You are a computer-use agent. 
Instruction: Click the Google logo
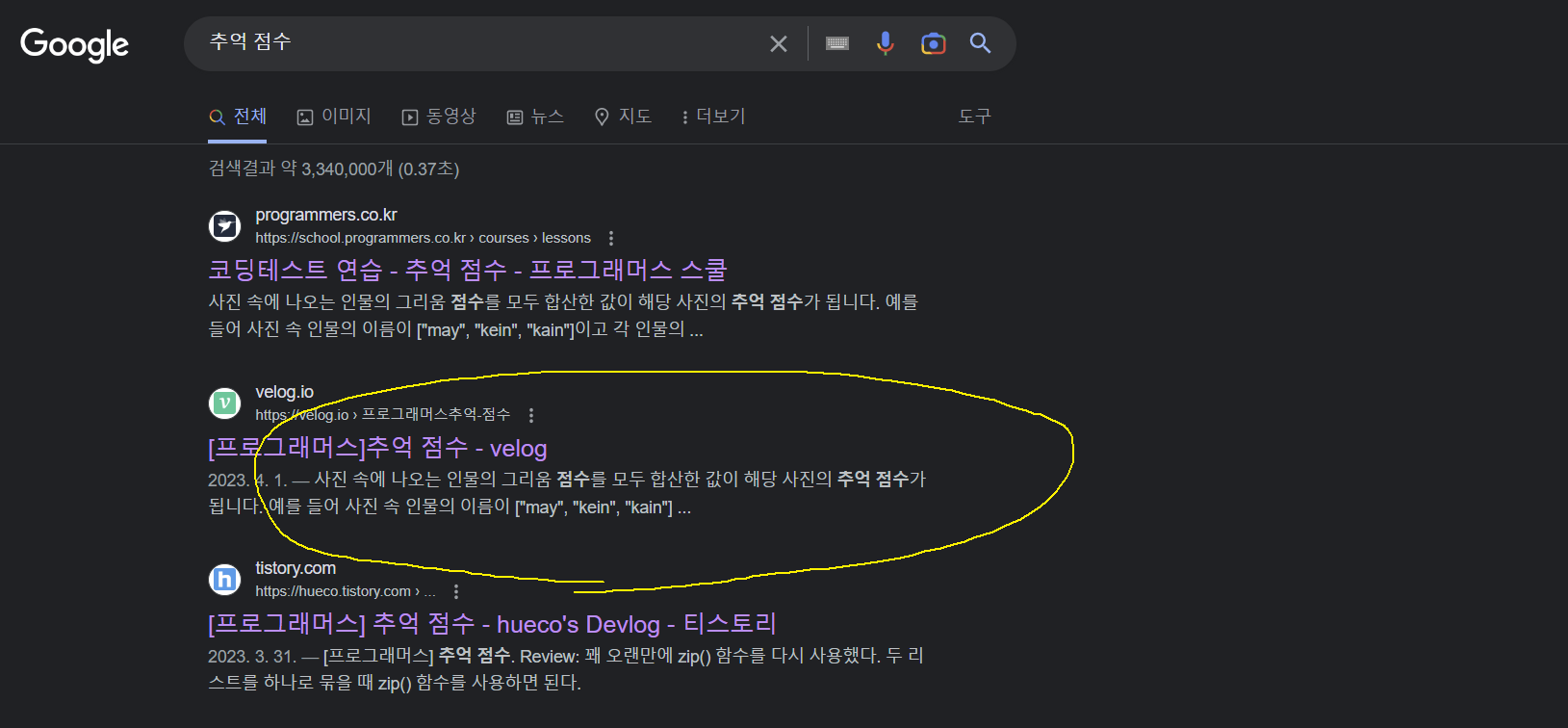click(x=74, y=44)
